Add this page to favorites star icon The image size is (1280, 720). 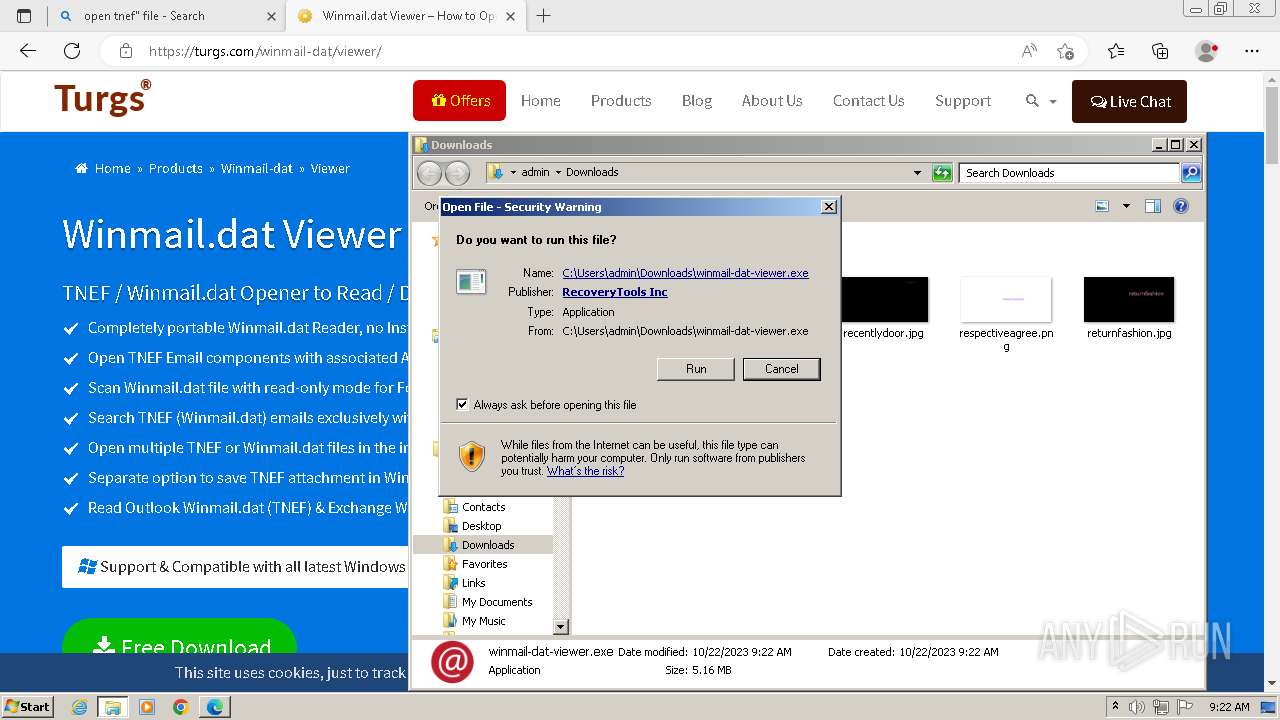click(x=1065, y=51)
